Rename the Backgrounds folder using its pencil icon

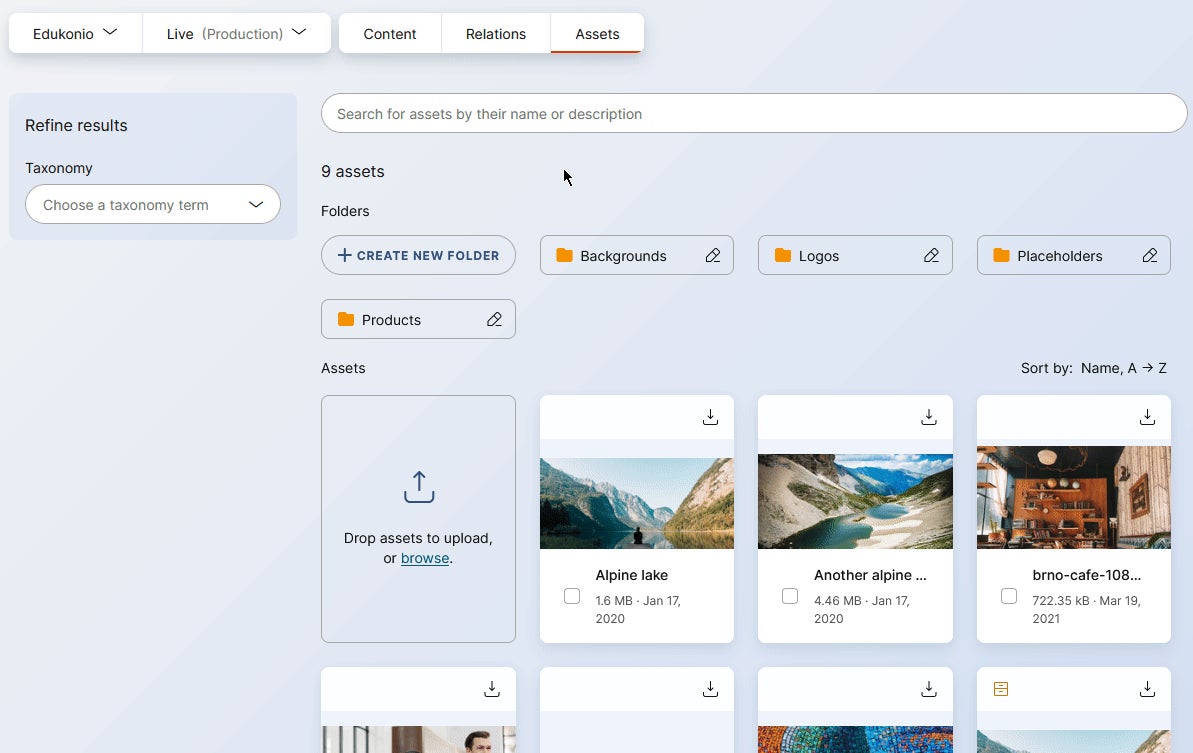(x=713, y=255)
